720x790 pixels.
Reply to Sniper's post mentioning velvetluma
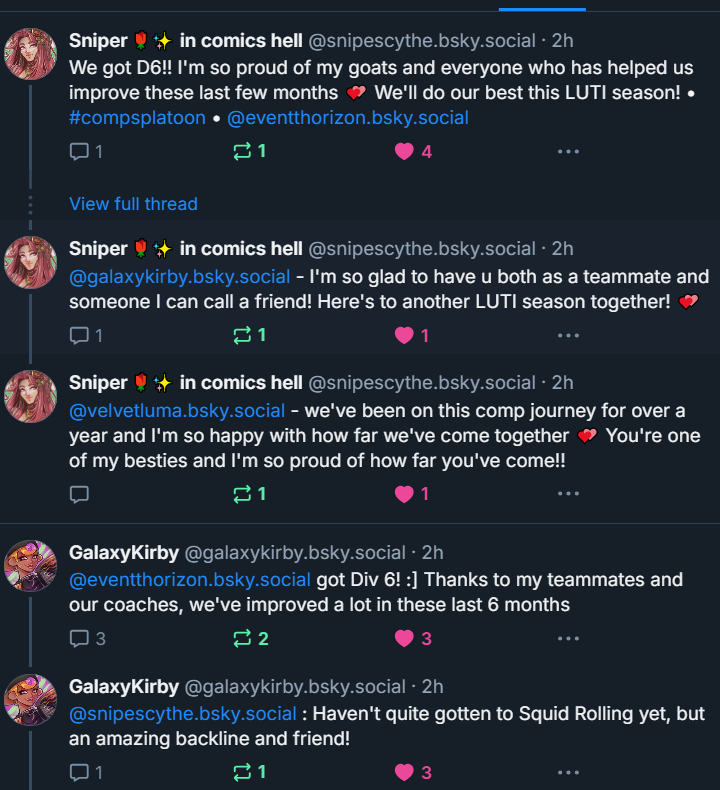pyautogui.click(x=80, y=494)
